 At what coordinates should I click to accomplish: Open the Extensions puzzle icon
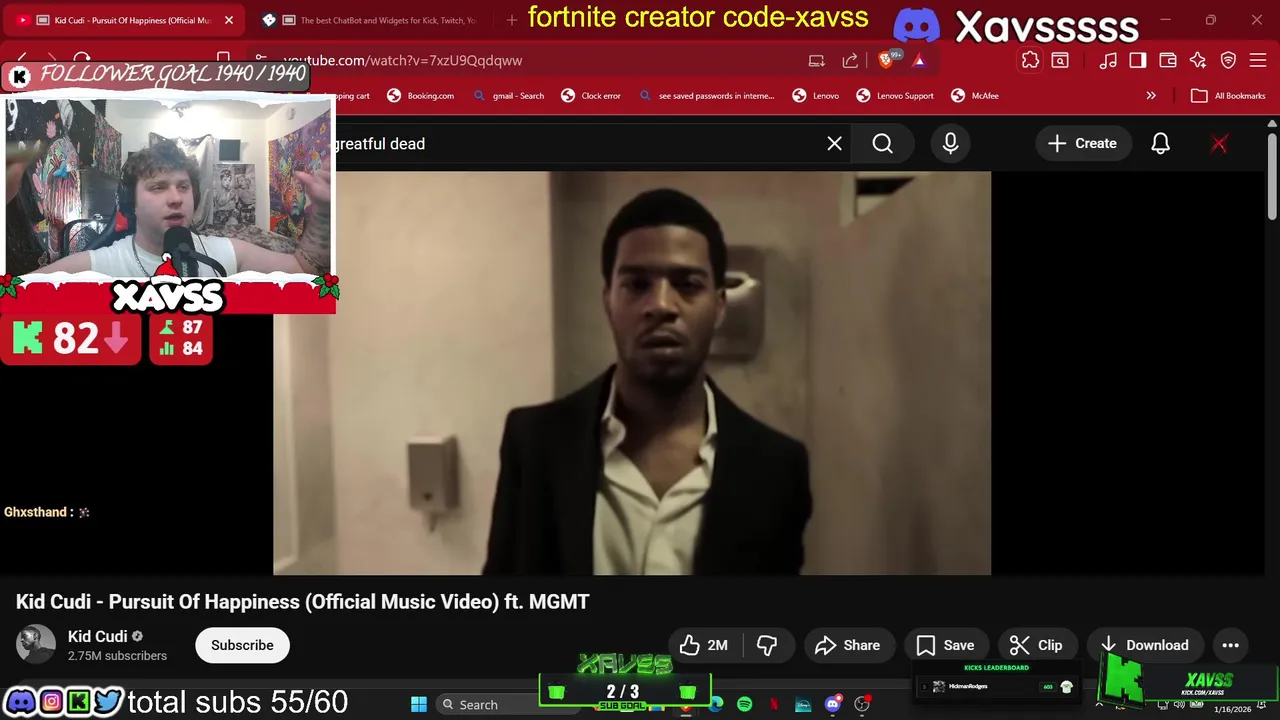[x=1030, y=60]
